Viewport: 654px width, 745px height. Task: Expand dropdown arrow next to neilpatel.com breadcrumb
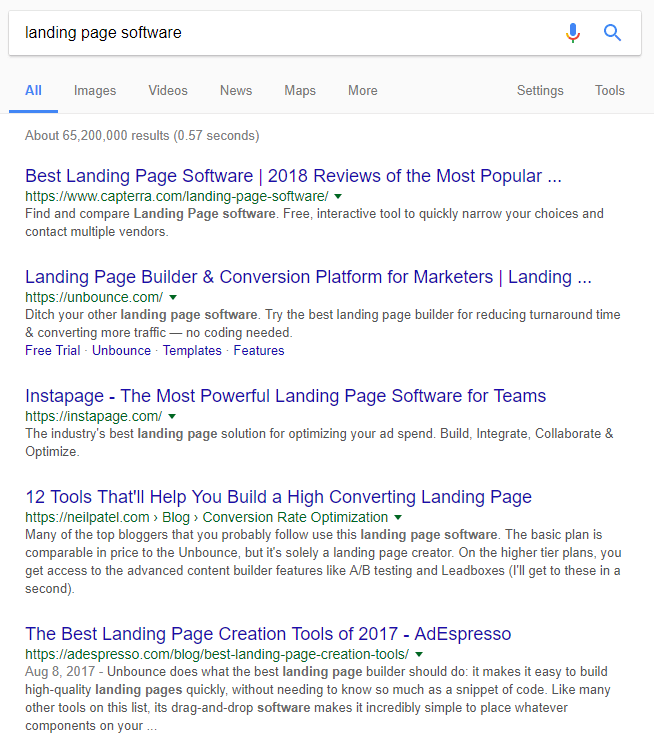398,517
